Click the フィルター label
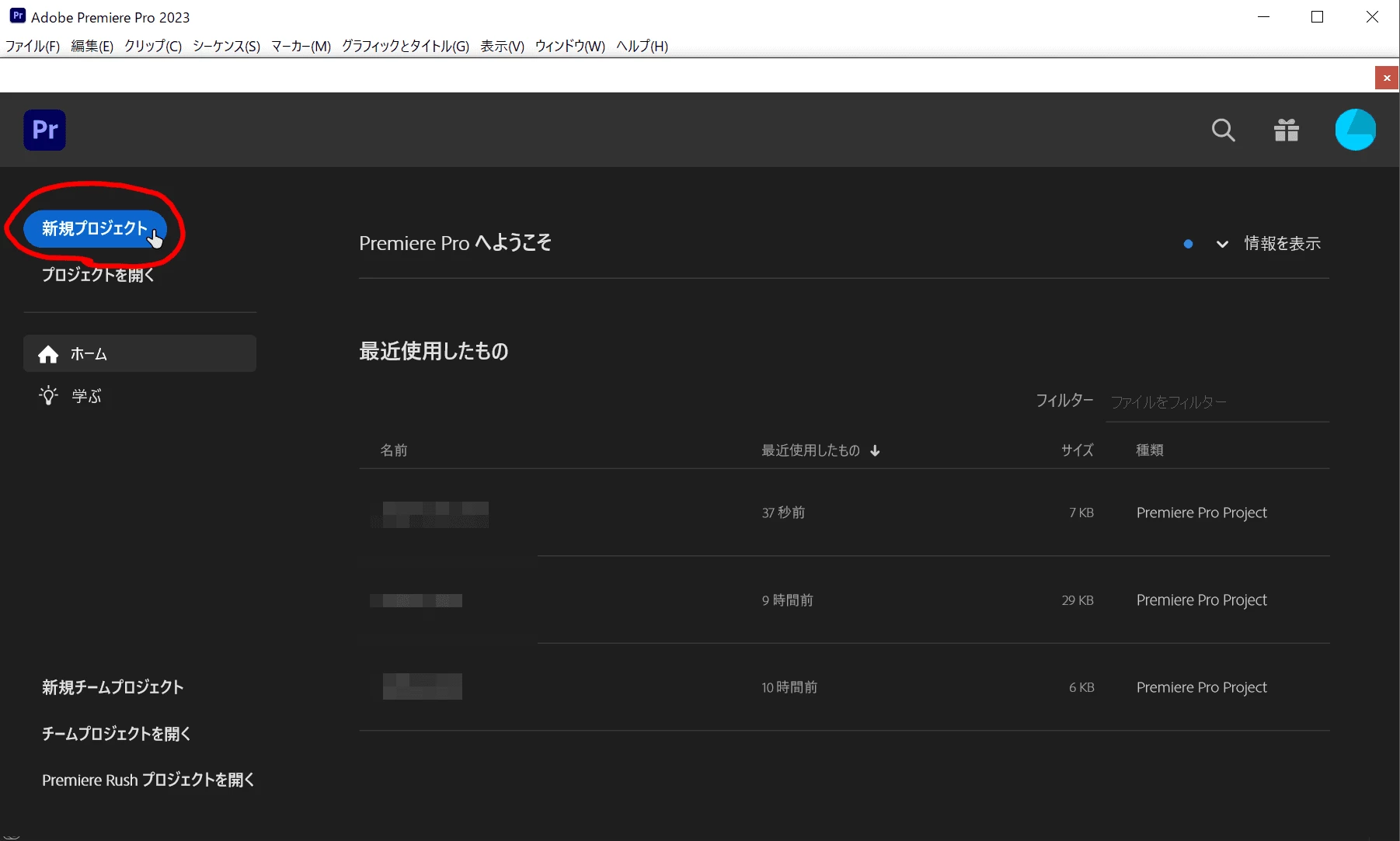Viewport: 1400px width, 841px height. point(1064,401)
